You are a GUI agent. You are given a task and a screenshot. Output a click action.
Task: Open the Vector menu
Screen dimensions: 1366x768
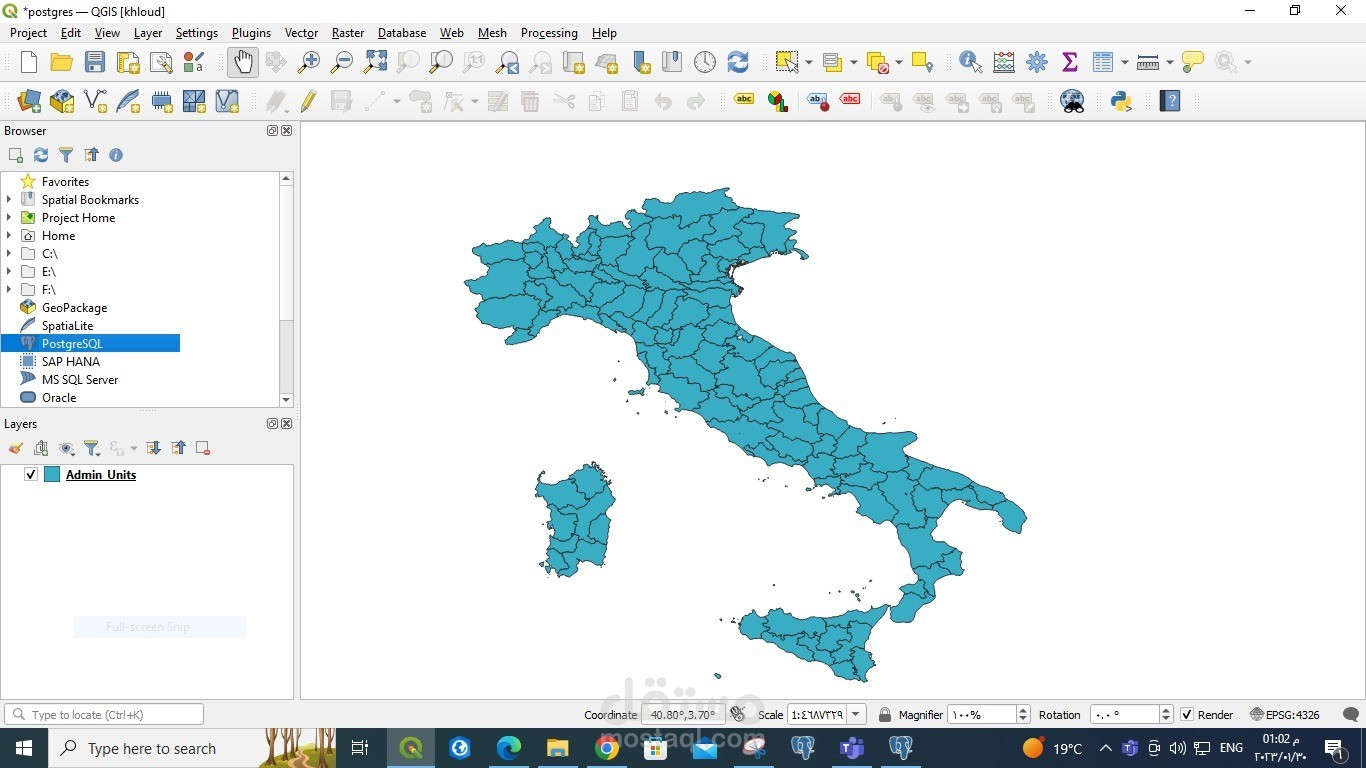301,33
